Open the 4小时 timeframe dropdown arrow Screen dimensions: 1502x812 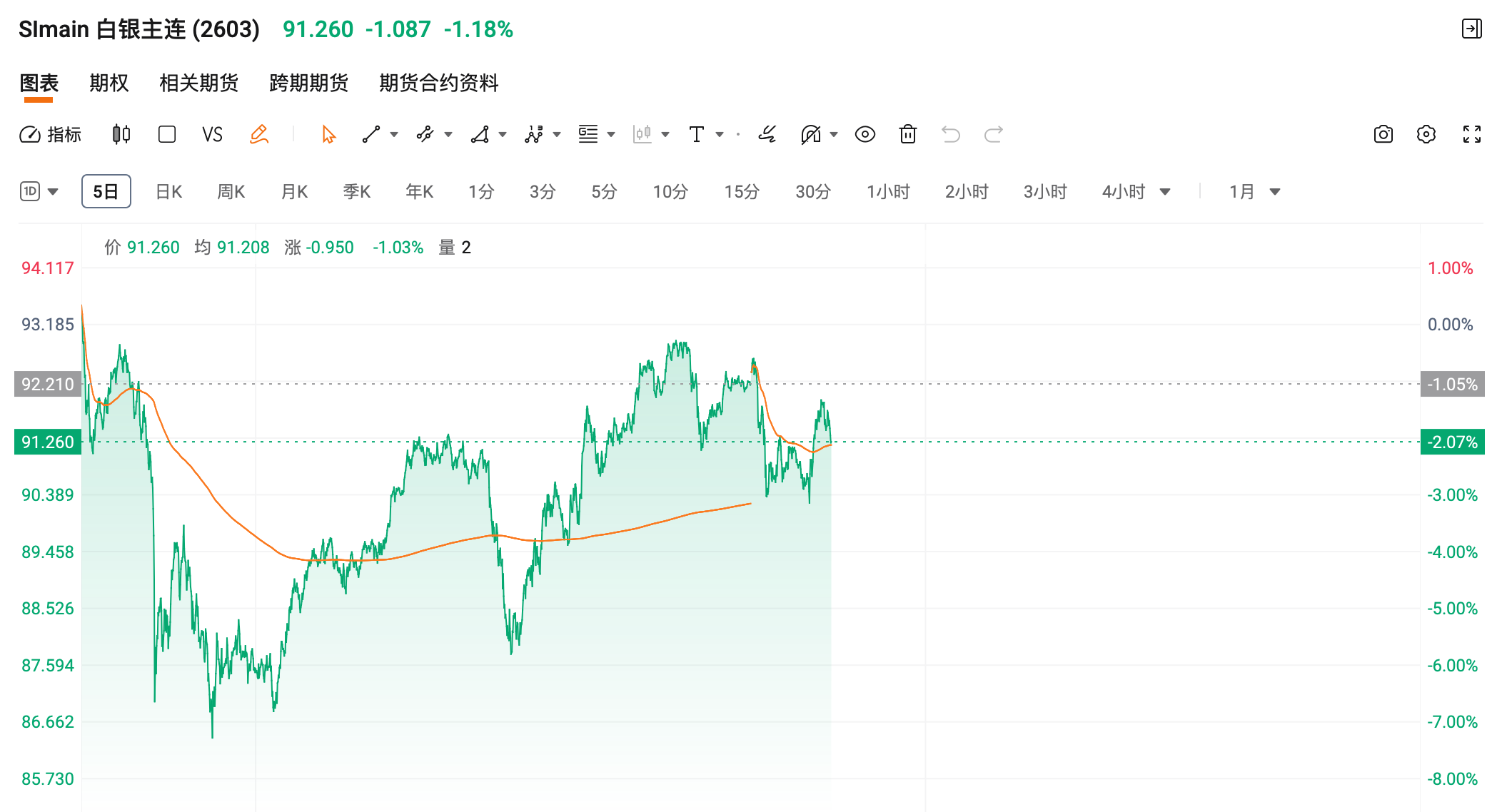tap(1165, 191)
